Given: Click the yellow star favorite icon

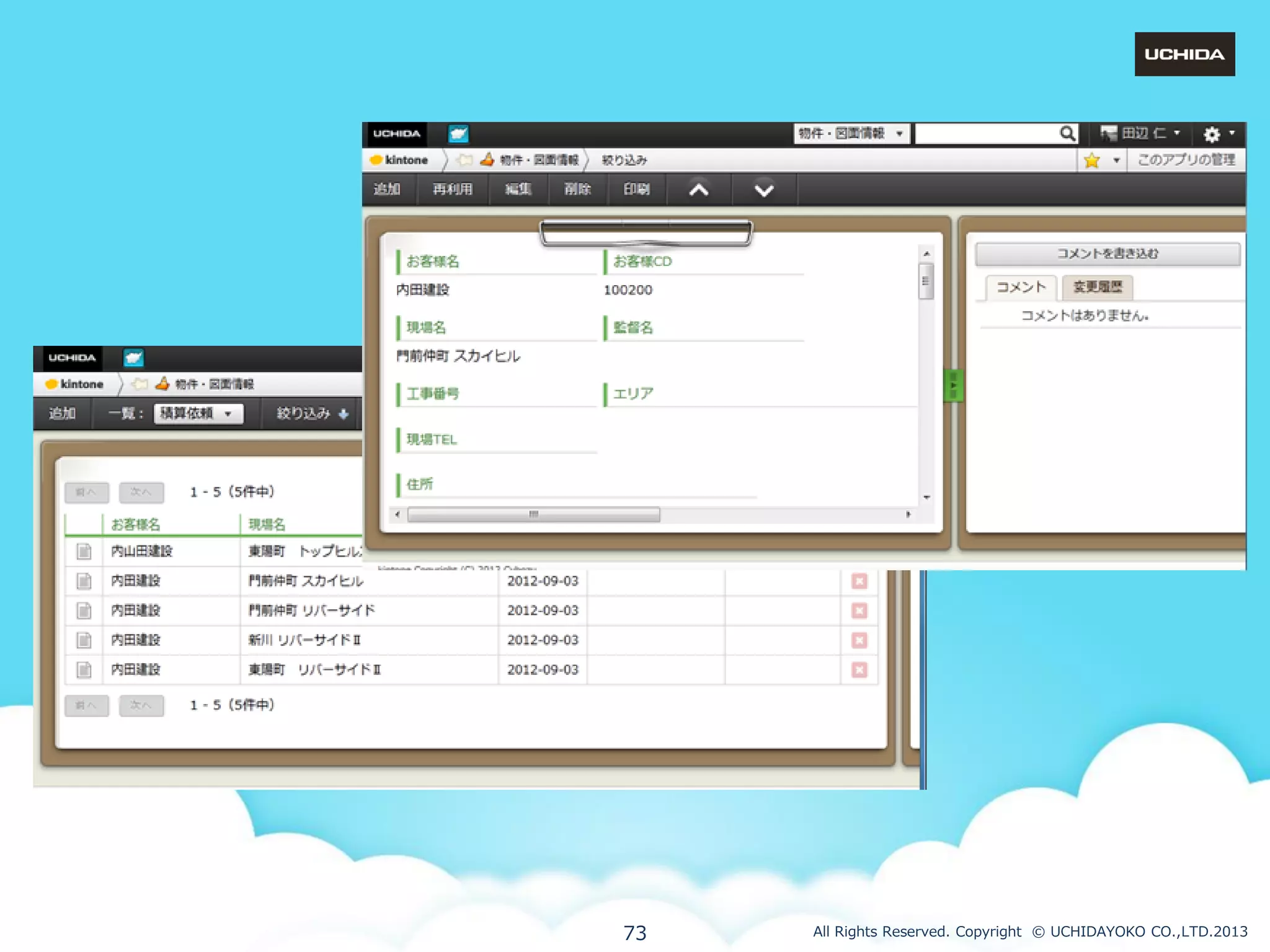Looking at the screenshot, I should pos(1092,161).
